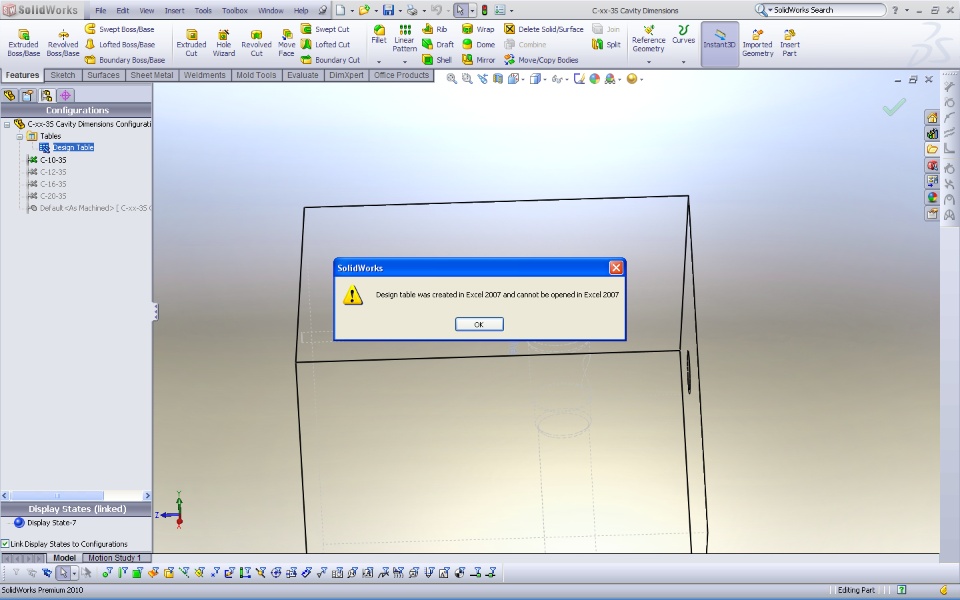The height and width of the screenshot is (600, 960).
Task: Open the Open-file dropdown arrow
Action: pos(375,10)
